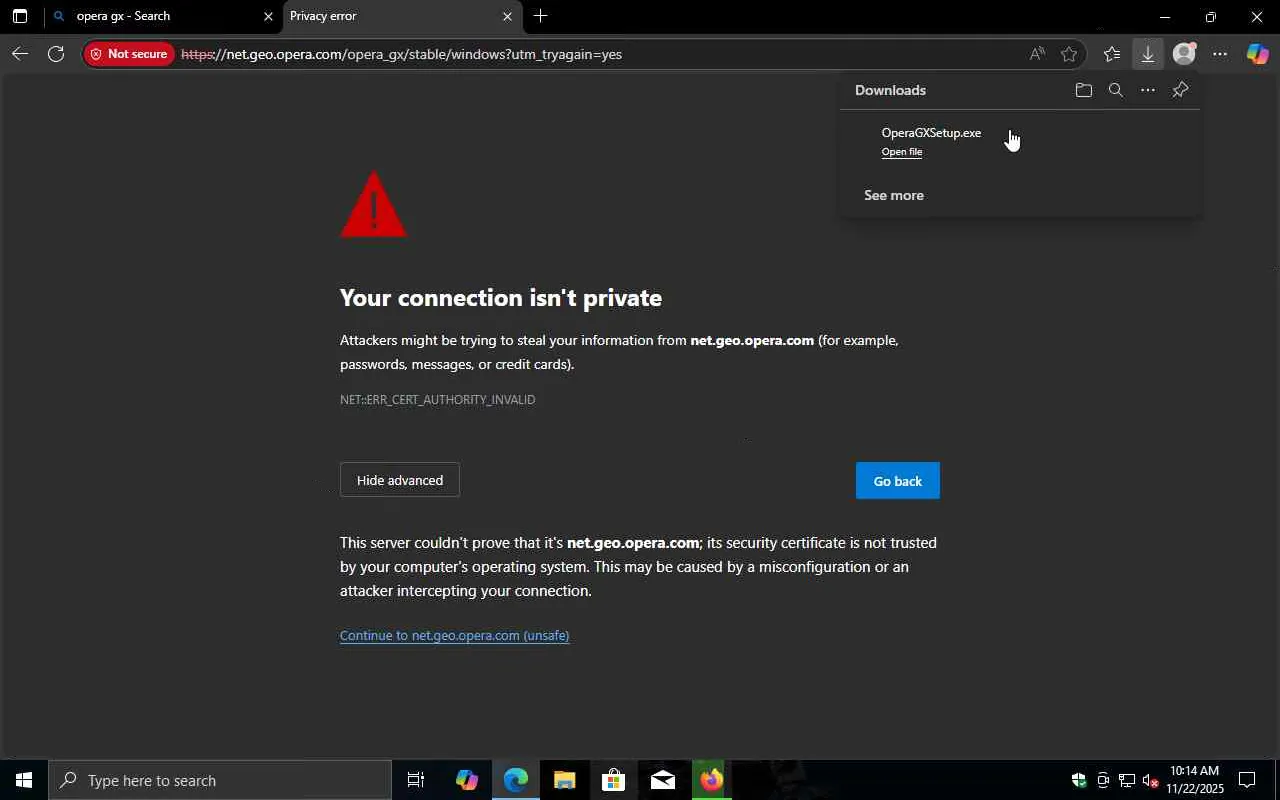Open the notifications action center

point(1247,780)
